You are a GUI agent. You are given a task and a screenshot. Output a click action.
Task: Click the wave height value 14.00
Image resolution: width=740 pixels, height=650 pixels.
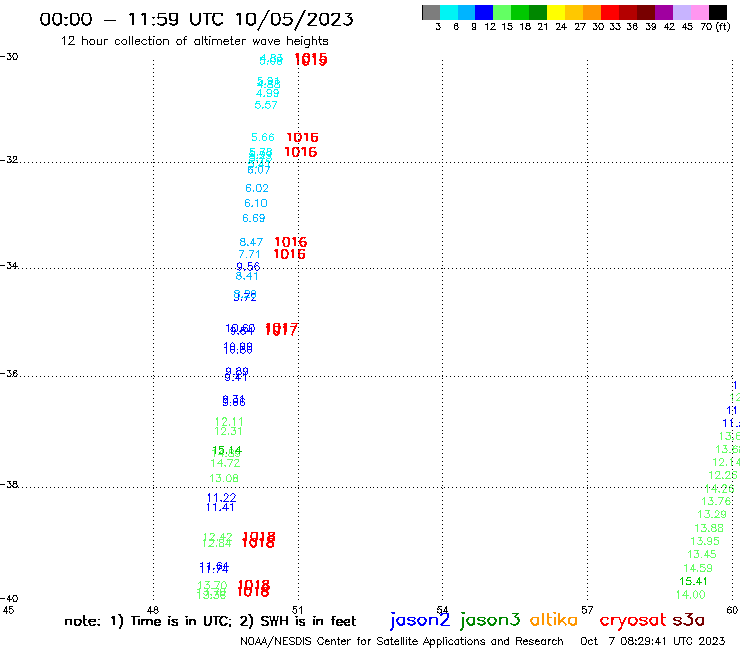point(690,595)
